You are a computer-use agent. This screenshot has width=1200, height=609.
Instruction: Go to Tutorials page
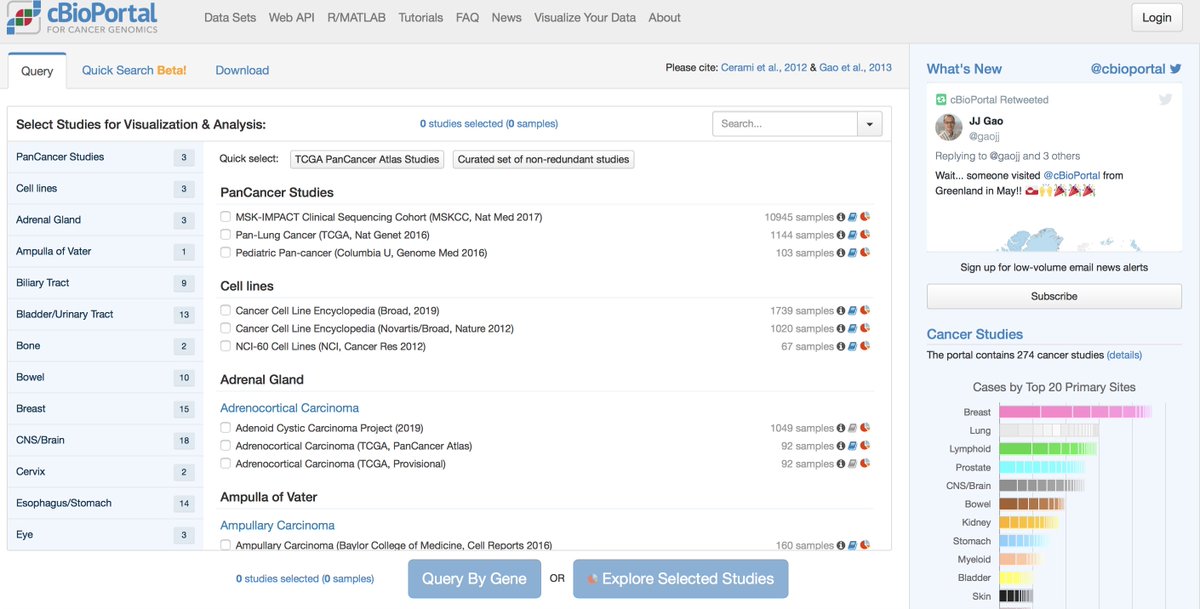(421, 18)
